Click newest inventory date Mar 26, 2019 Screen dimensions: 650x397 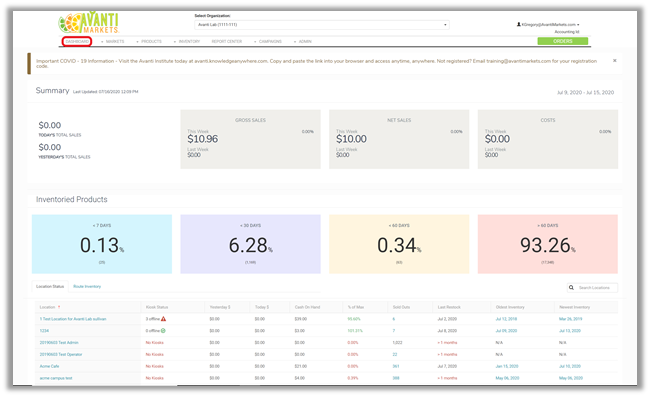(x=570, y=319)
